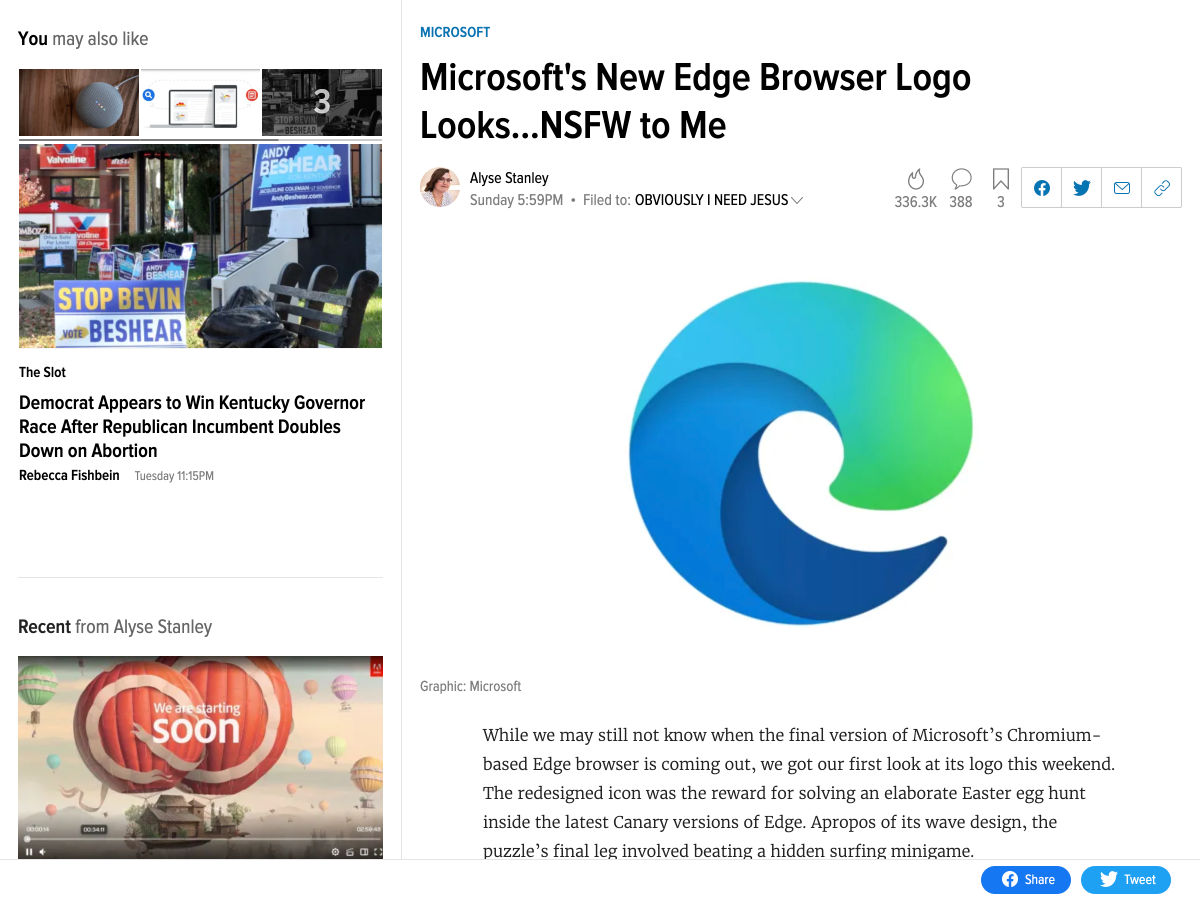This screenshot has height=900, width=1200.
Task: Open Rebecca Fishbein author link
Action: pyautogui.click(x=69, y=475)
